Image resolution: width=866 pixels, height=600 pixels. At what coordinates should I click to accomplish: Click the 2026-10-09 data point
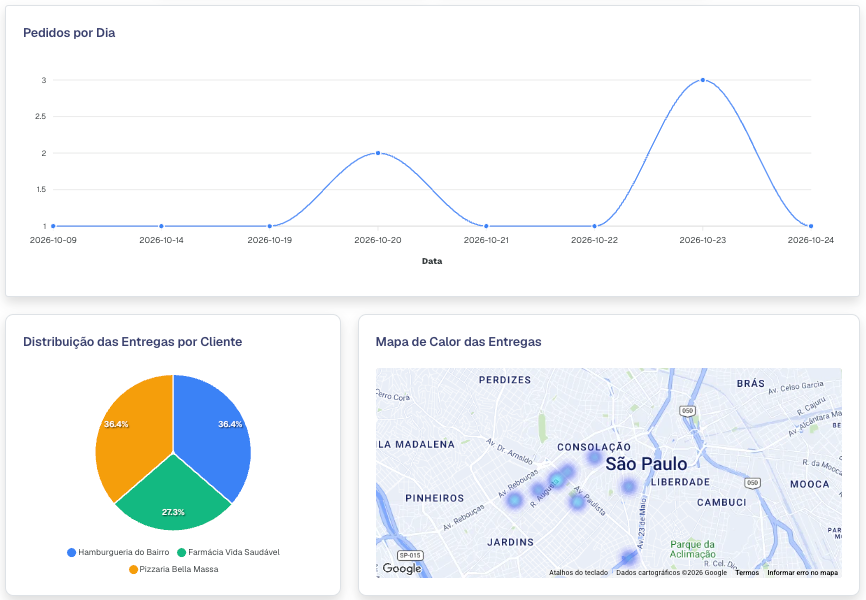[53, 226]
